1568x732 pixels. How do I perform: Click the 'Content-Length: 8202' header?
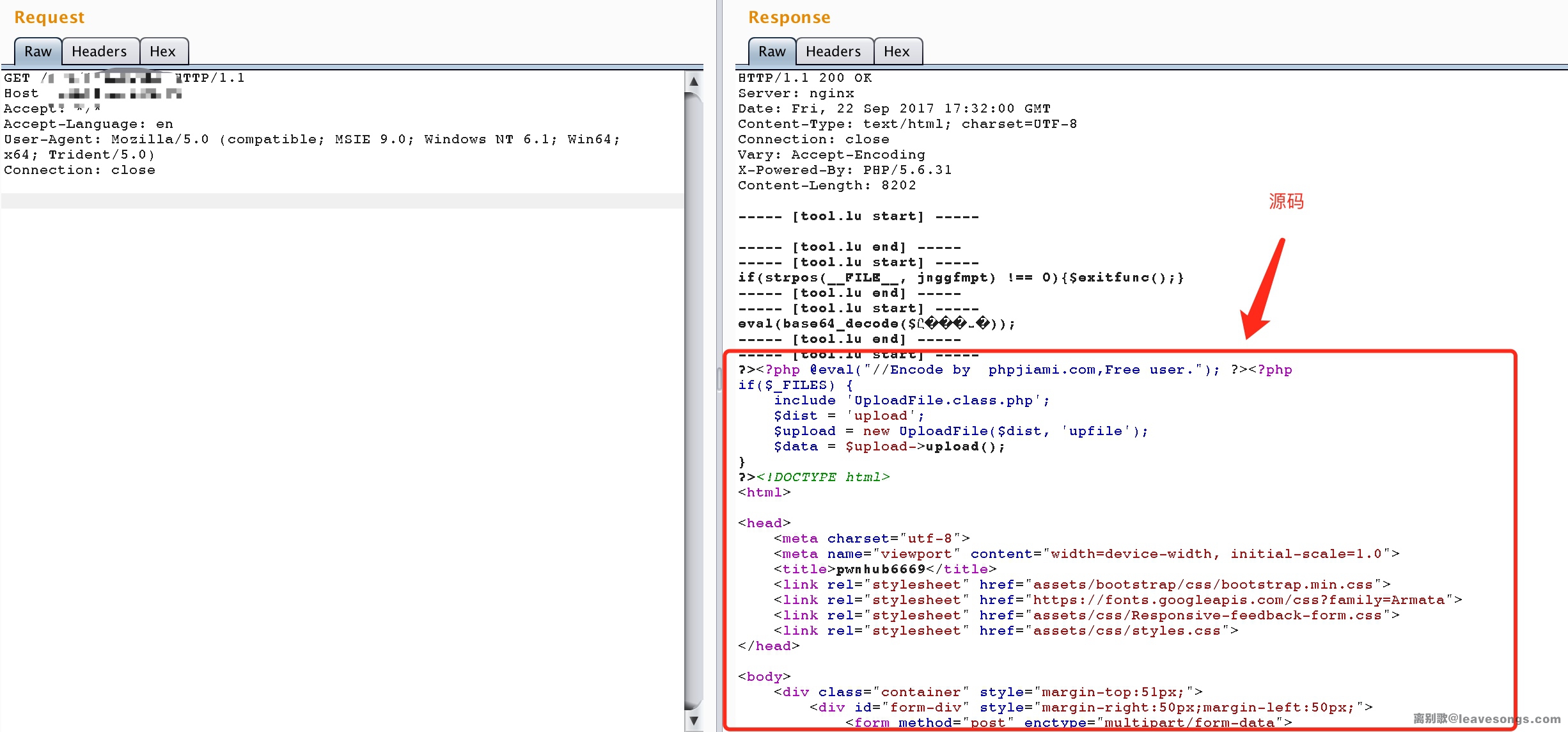click(827, 186)
